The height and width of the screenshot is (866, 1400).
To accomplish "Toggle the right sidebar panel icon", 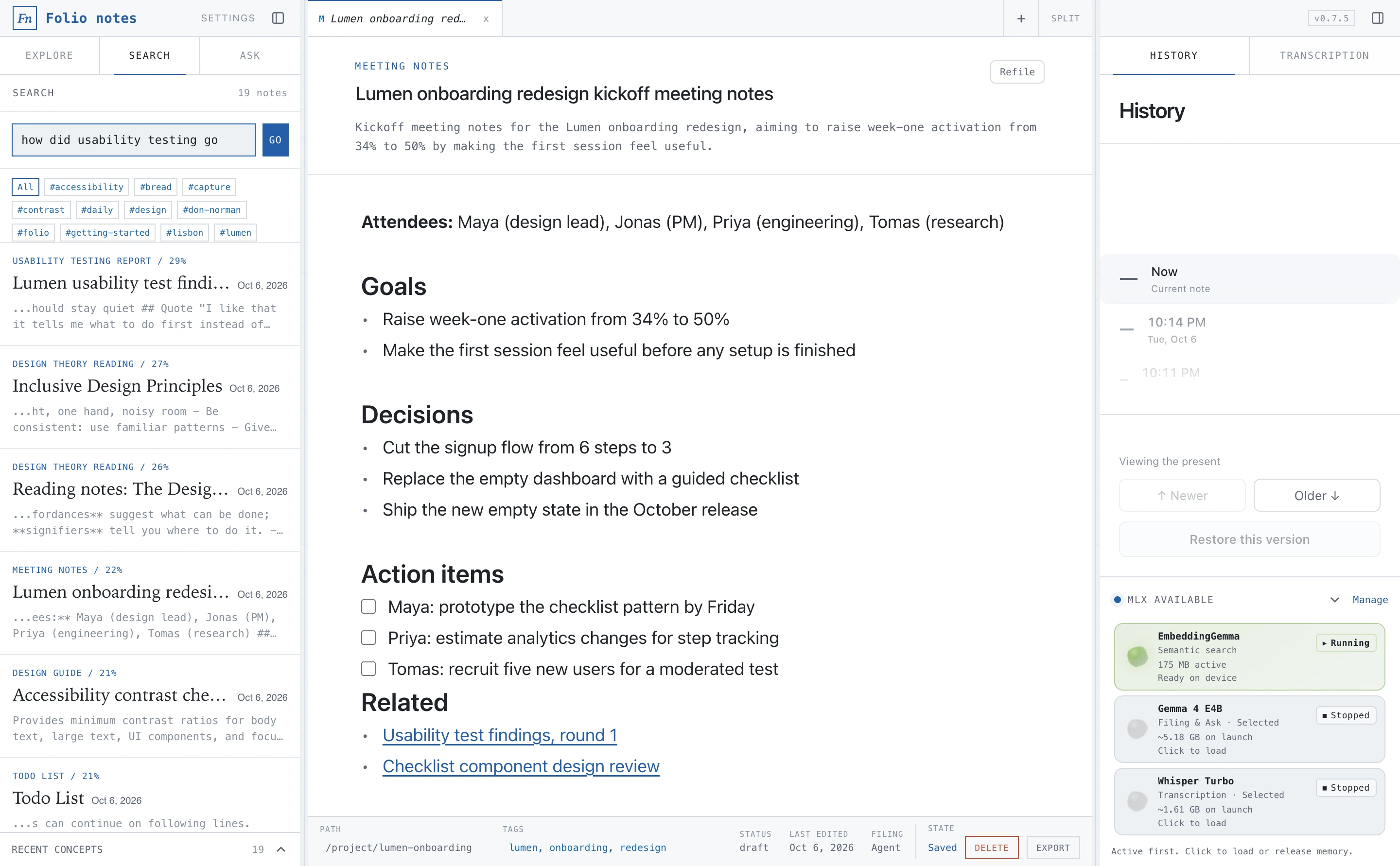I will 1377,18.
